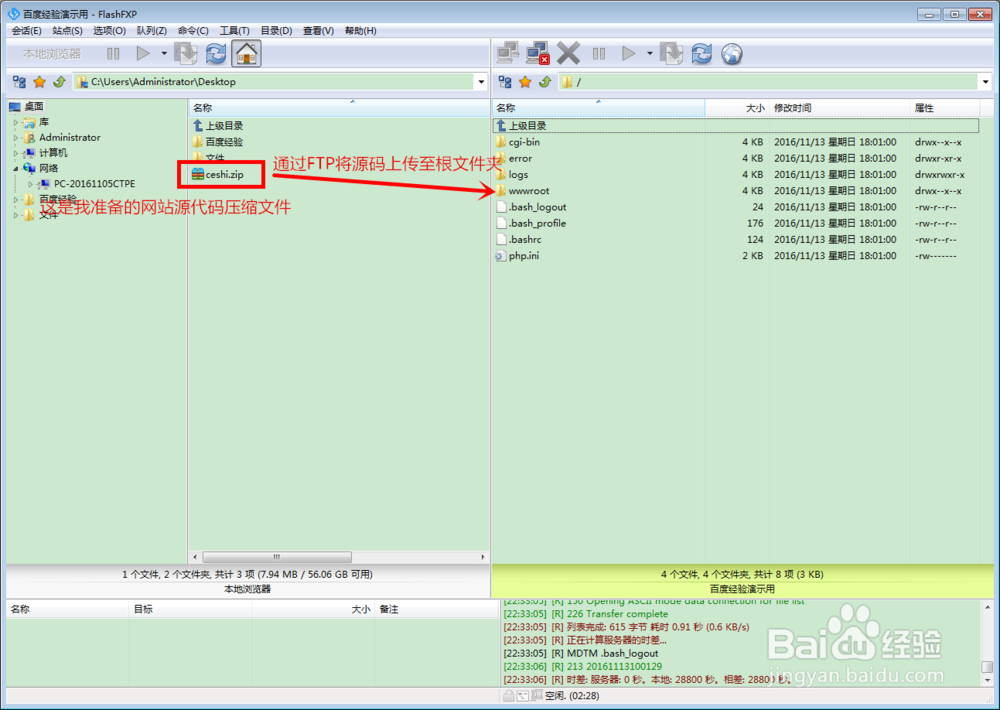Screen dimensions: 1000x710
Task: Click the local pane pause button
Action: coord(113,54)
